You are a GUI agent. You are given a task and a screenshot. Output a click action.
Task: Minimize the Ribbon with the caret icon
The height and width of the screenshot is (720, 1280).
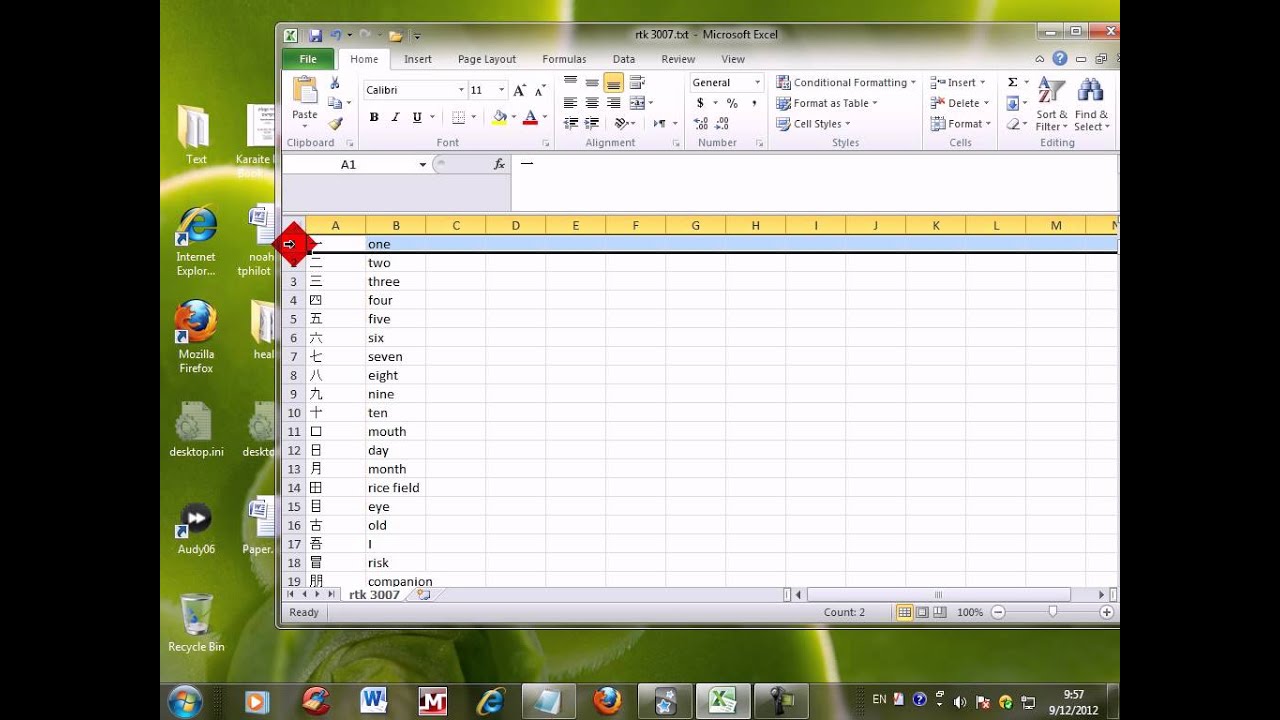click(1040, 59)
